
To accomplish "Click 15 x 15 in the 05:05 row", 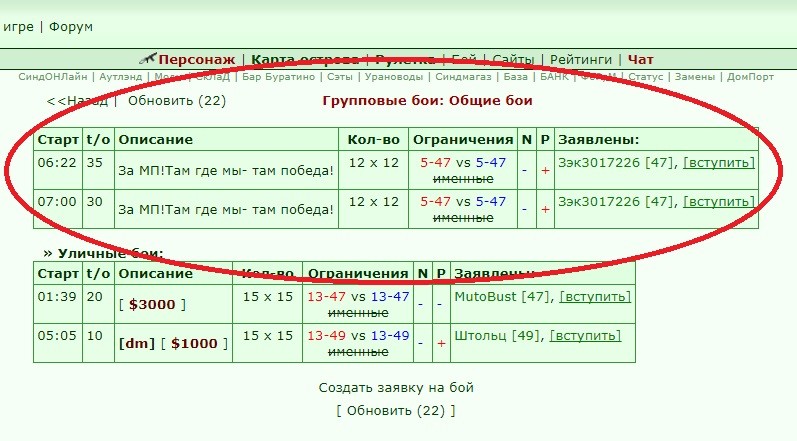I will point(268,336).
